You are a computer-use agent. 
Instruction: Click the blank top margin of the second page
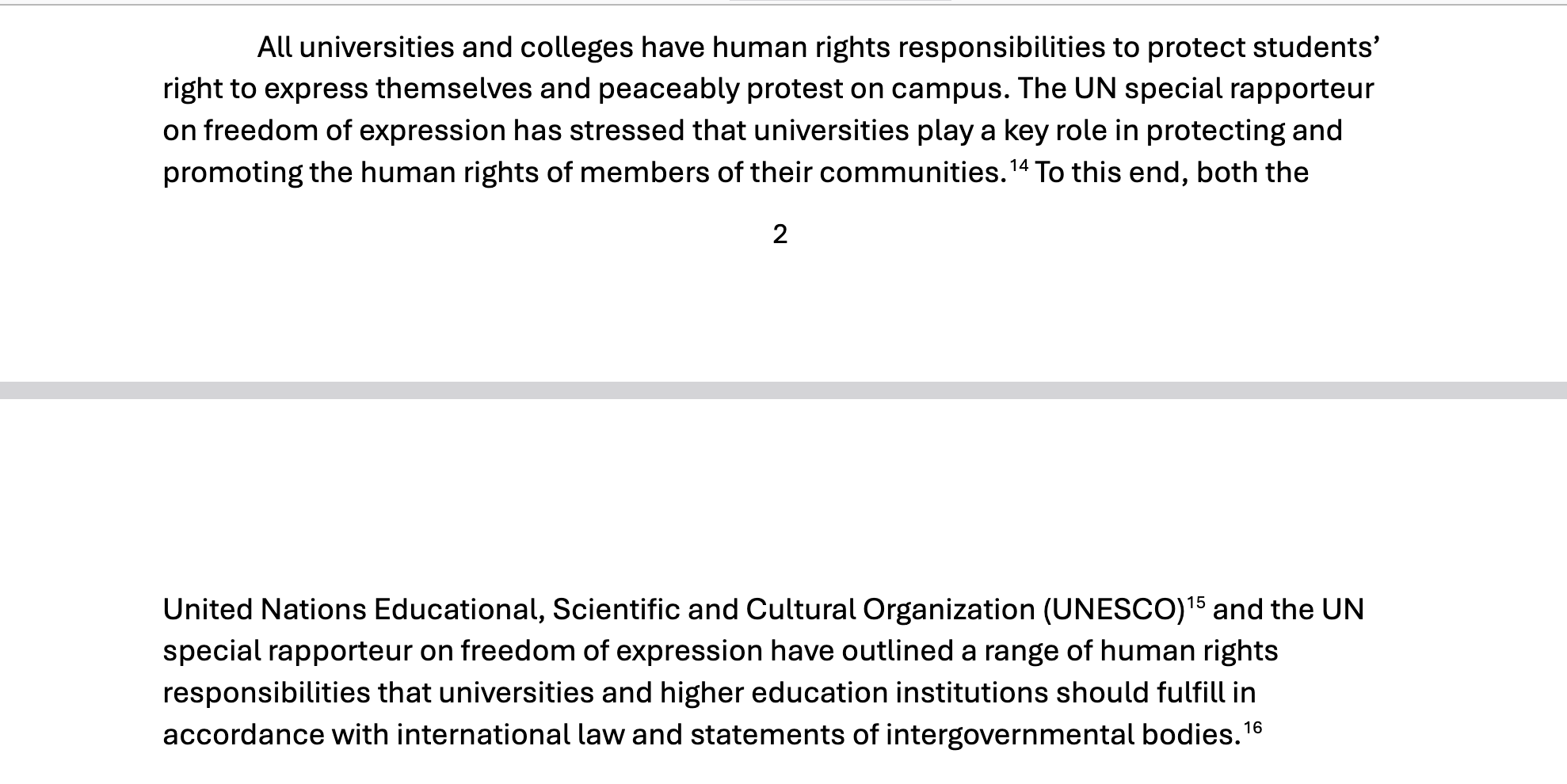point(783,491)
